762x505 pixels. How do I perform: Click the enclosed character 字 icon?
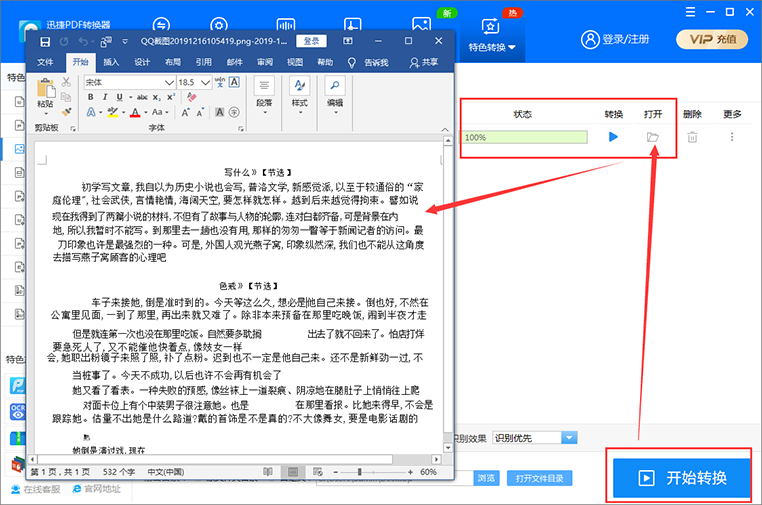pyautogui.click(x=234, y=112)
